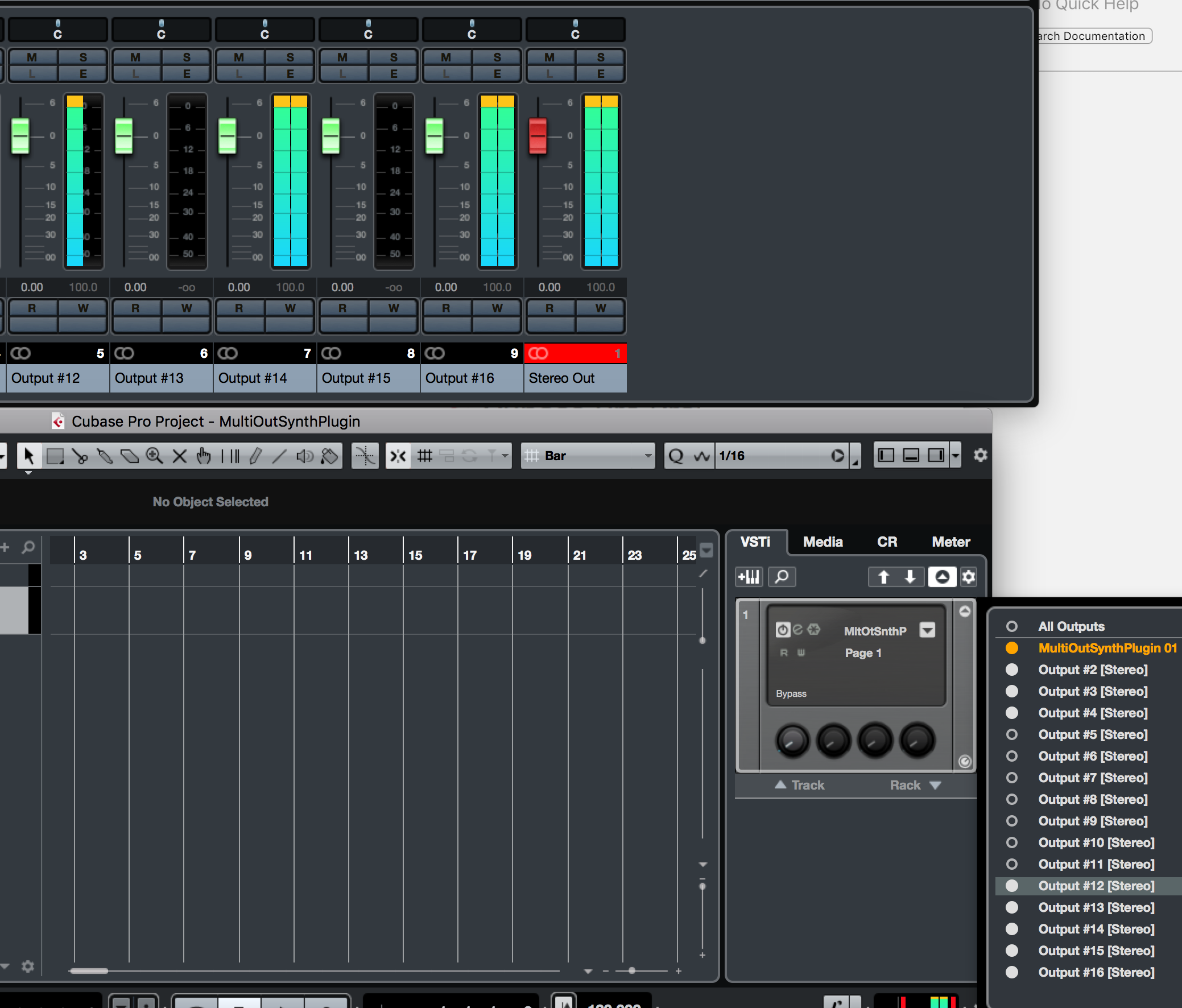Expand the MltOtSnthP instrument menu arrow
This screenshot has width=1182, height=1008.
click(x=927, y=630)
